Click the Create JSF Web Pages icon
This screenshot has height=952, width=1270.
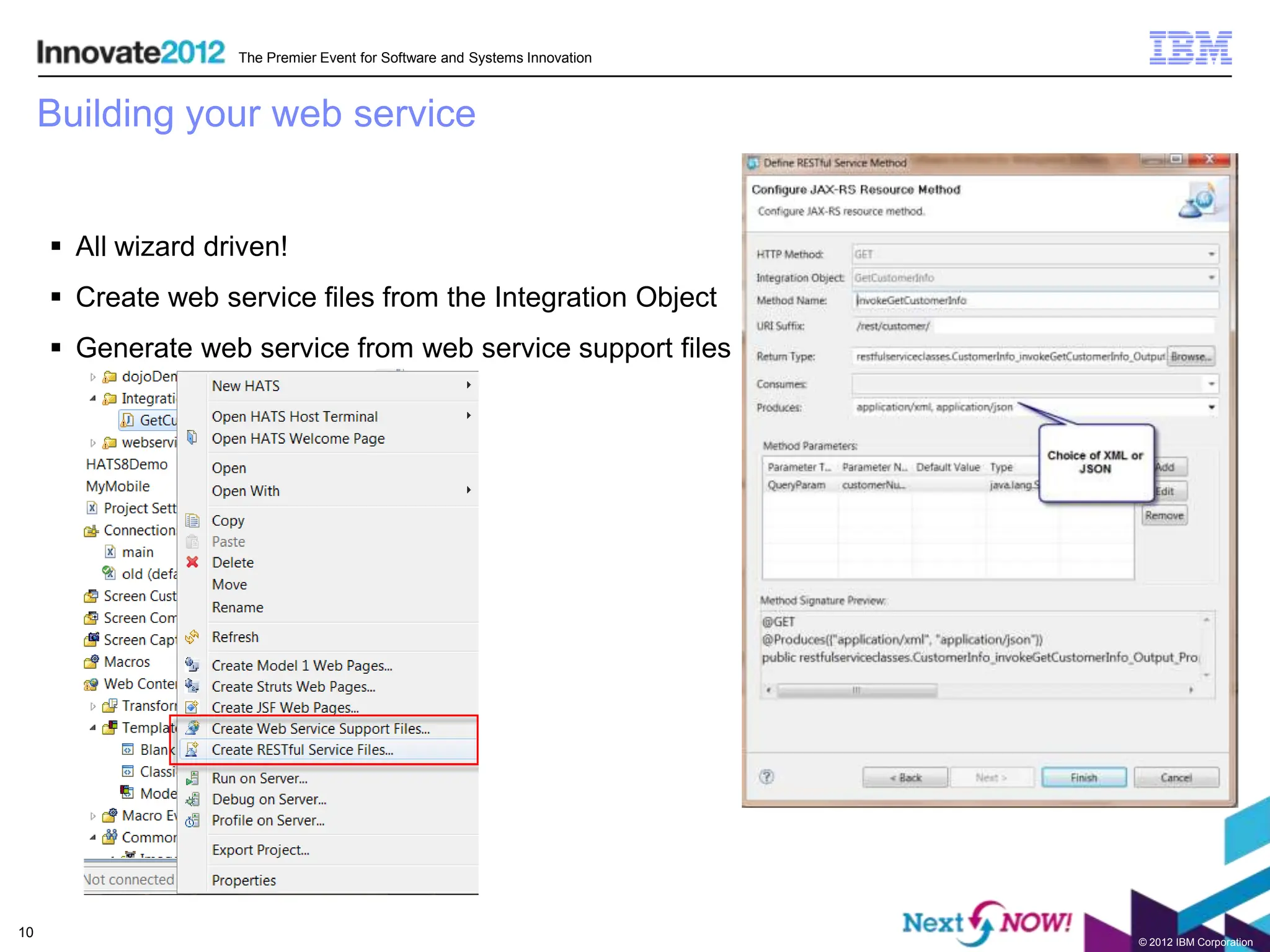click(x=192, y=707)
